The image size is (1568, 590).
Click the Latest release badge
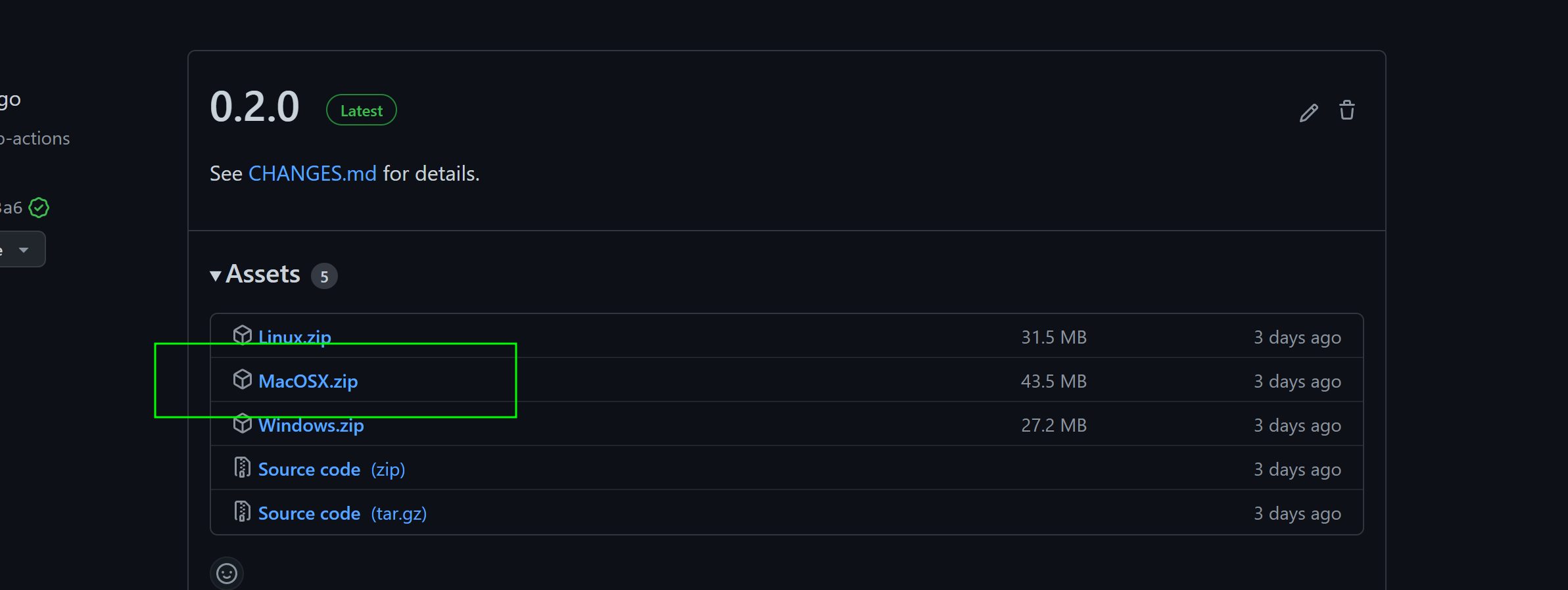361,110
